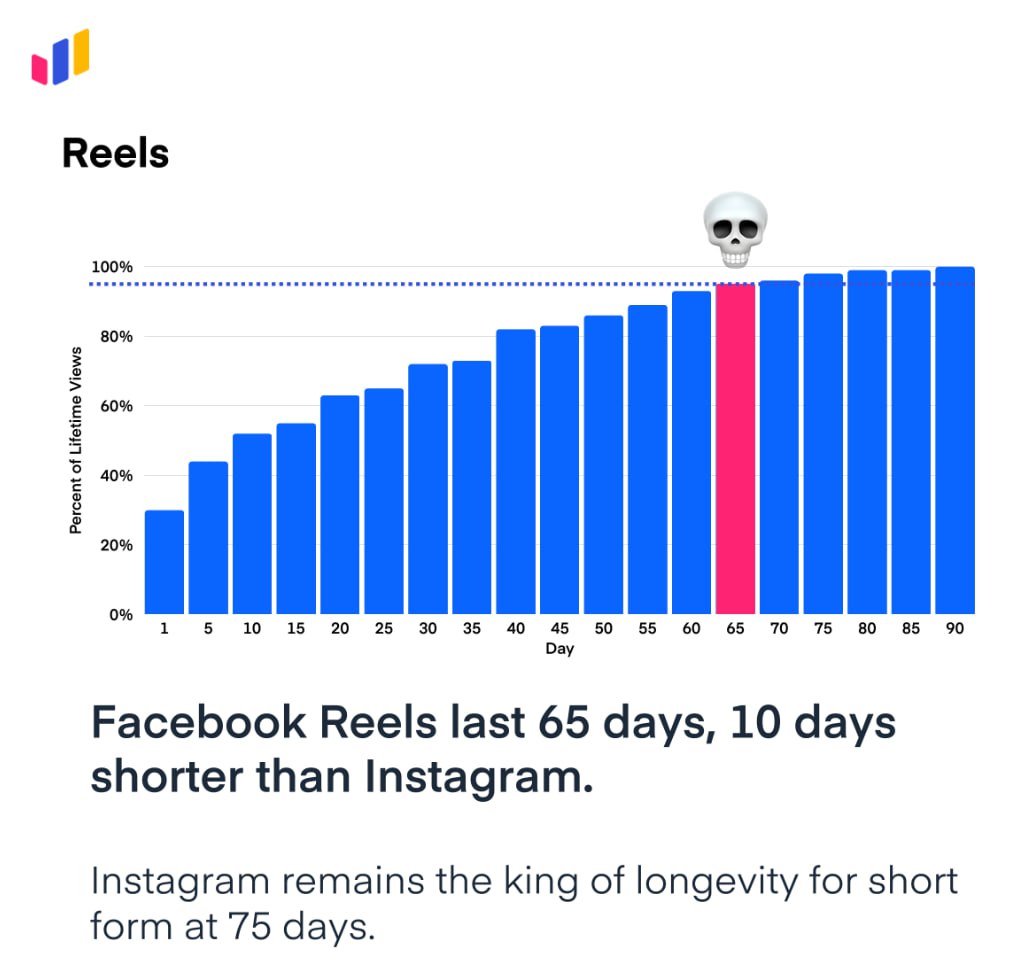The height and width of the screenshot is (980, 1036).
Task: Click the dotted 95% threshold line
Action: 400,284
